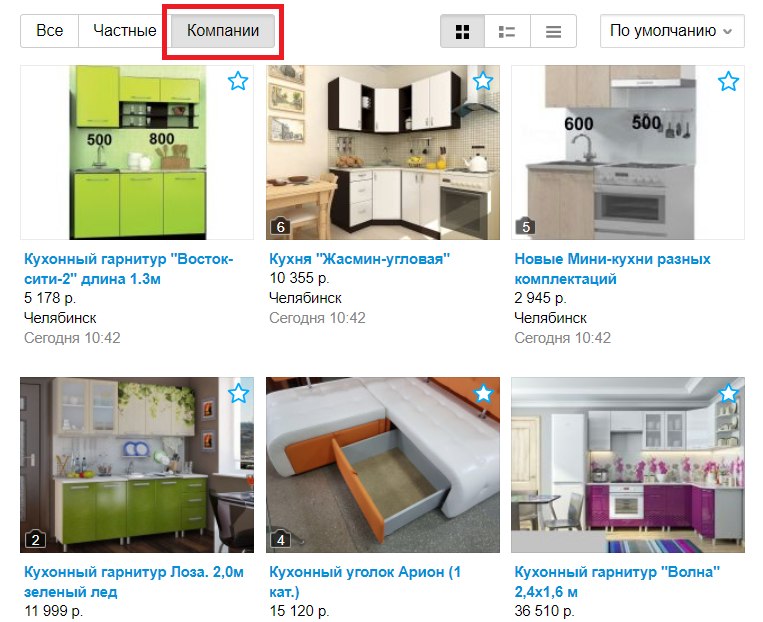Click photo count badge on Арион image

click(x=281, y=540)
